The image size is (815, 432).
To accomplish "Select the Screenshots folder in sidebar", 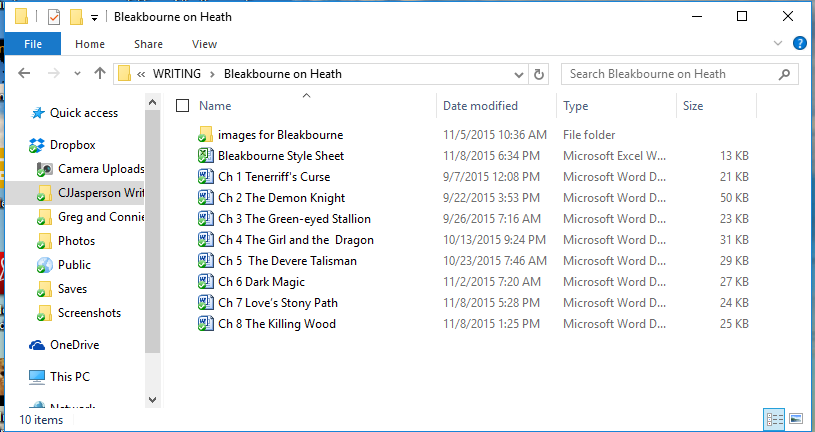I will pyautogui.click(x=89, y=313).
